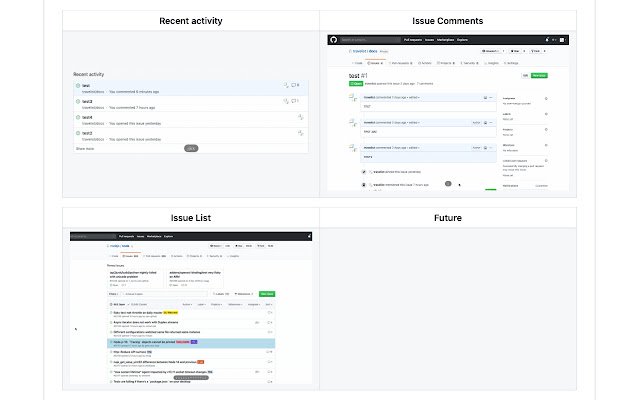The height and width of the screenshot is (400, 640).
Task: Click the Milestone gear icon in sidebar
Action: (x=546, y=145)
